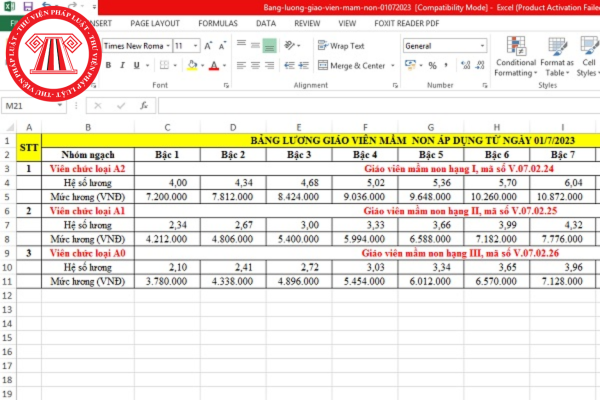Click the Name Box showing M21
This screenshot has height=400, width=600.
40,105
